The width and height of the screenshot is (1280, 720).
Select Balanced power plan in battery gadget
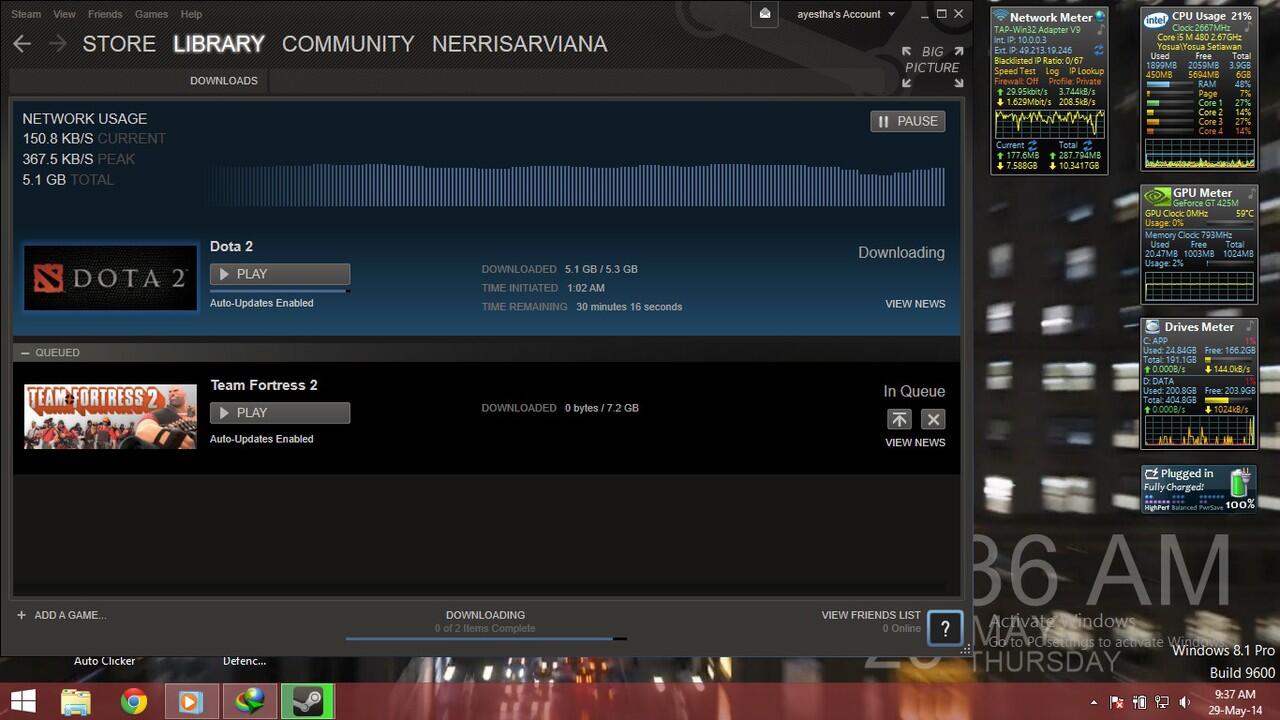coord(1184,507)
